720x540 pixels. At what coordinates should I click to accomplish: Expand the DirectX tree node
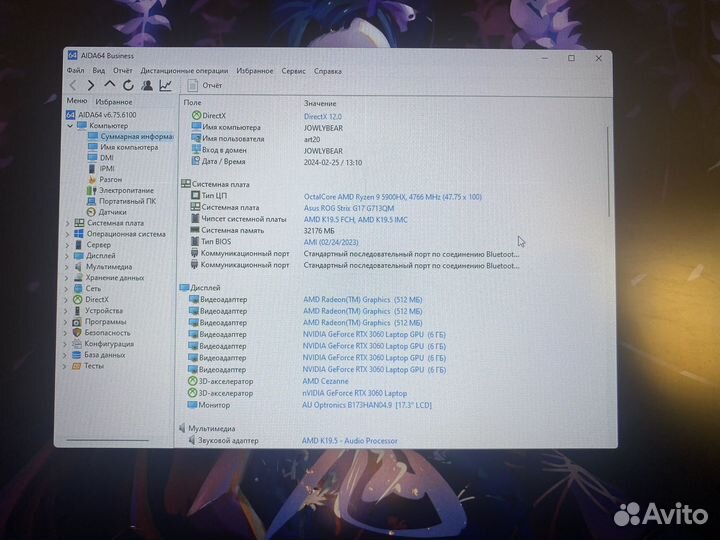(67, 300)
